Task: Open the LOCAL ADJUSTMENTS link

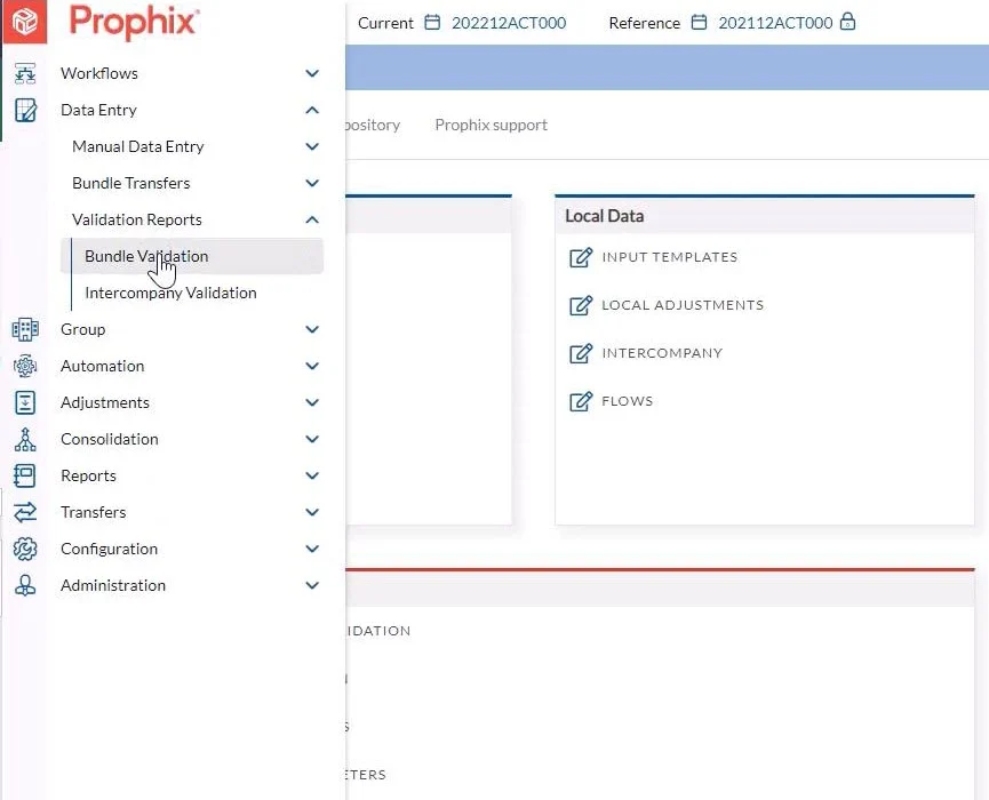Action: [x=682, y=305]
